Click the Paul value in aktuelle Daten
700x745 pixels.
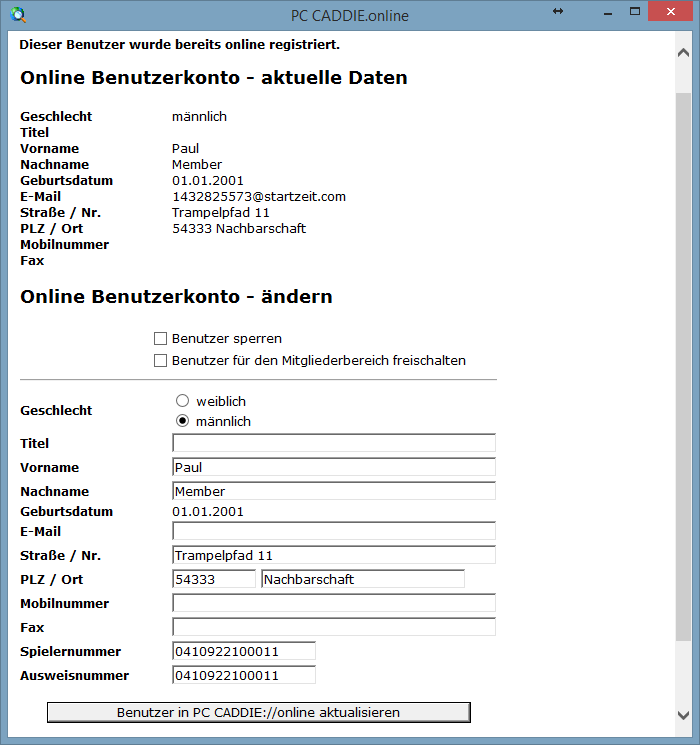click(x=185, y=149)
